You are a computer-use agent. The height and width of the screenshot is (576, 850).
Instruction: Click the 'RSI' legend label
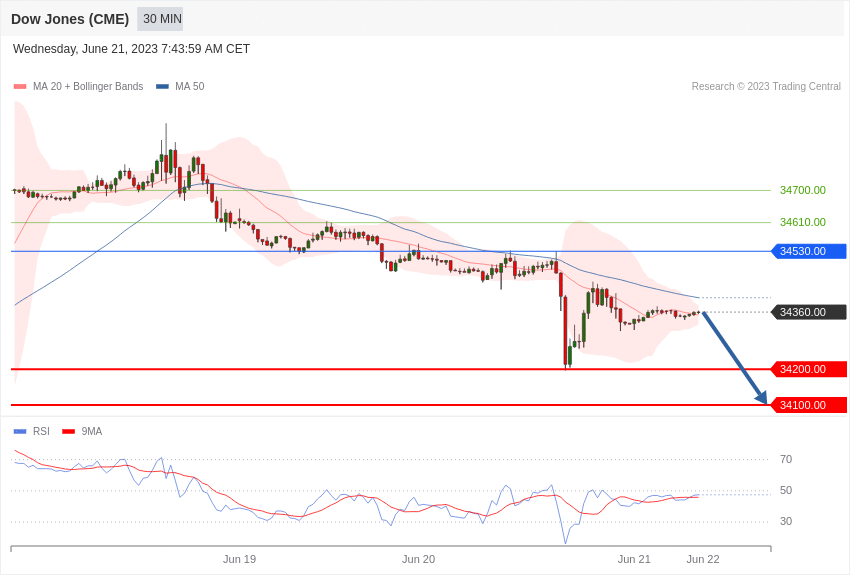41,431
